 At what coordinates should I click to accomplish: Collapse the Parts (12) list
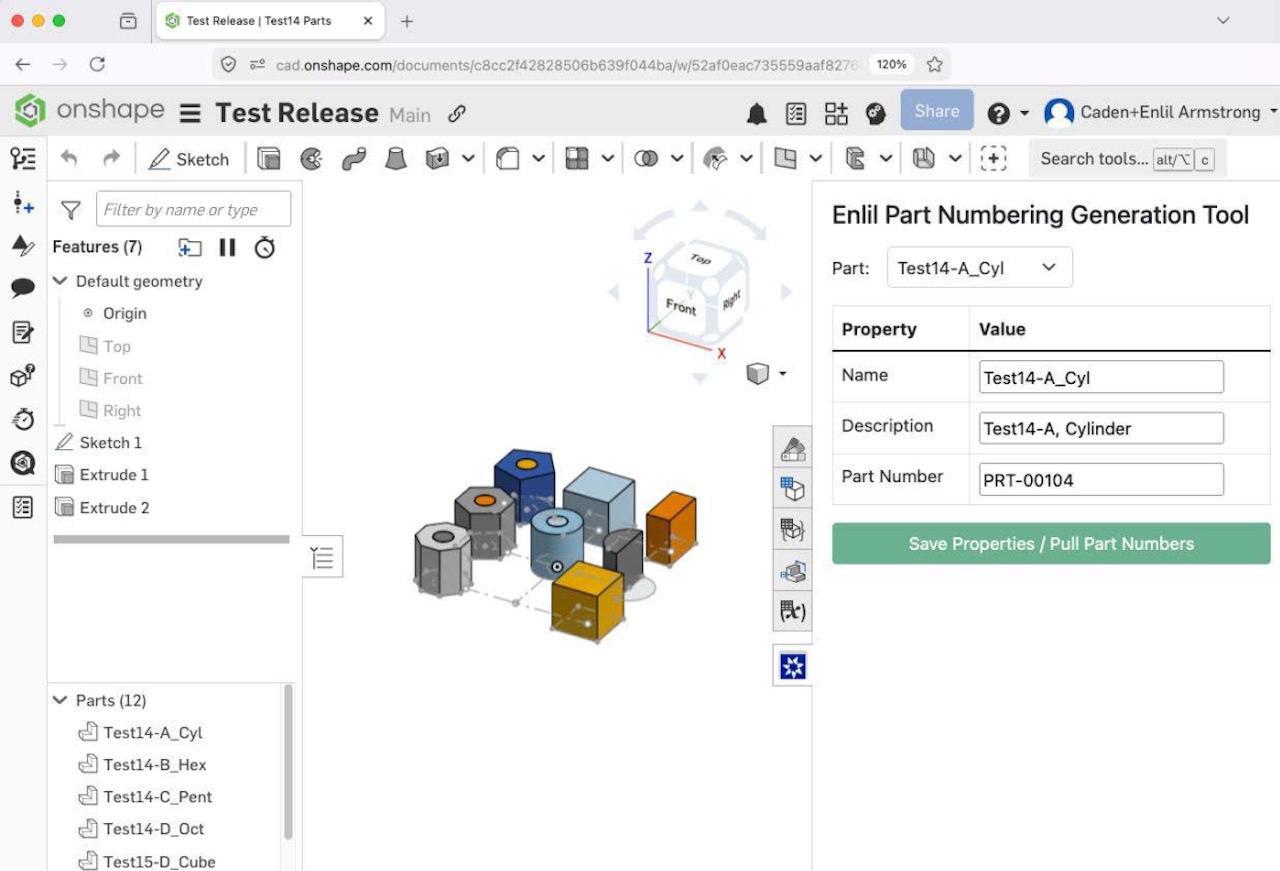[x=60, y=700]
